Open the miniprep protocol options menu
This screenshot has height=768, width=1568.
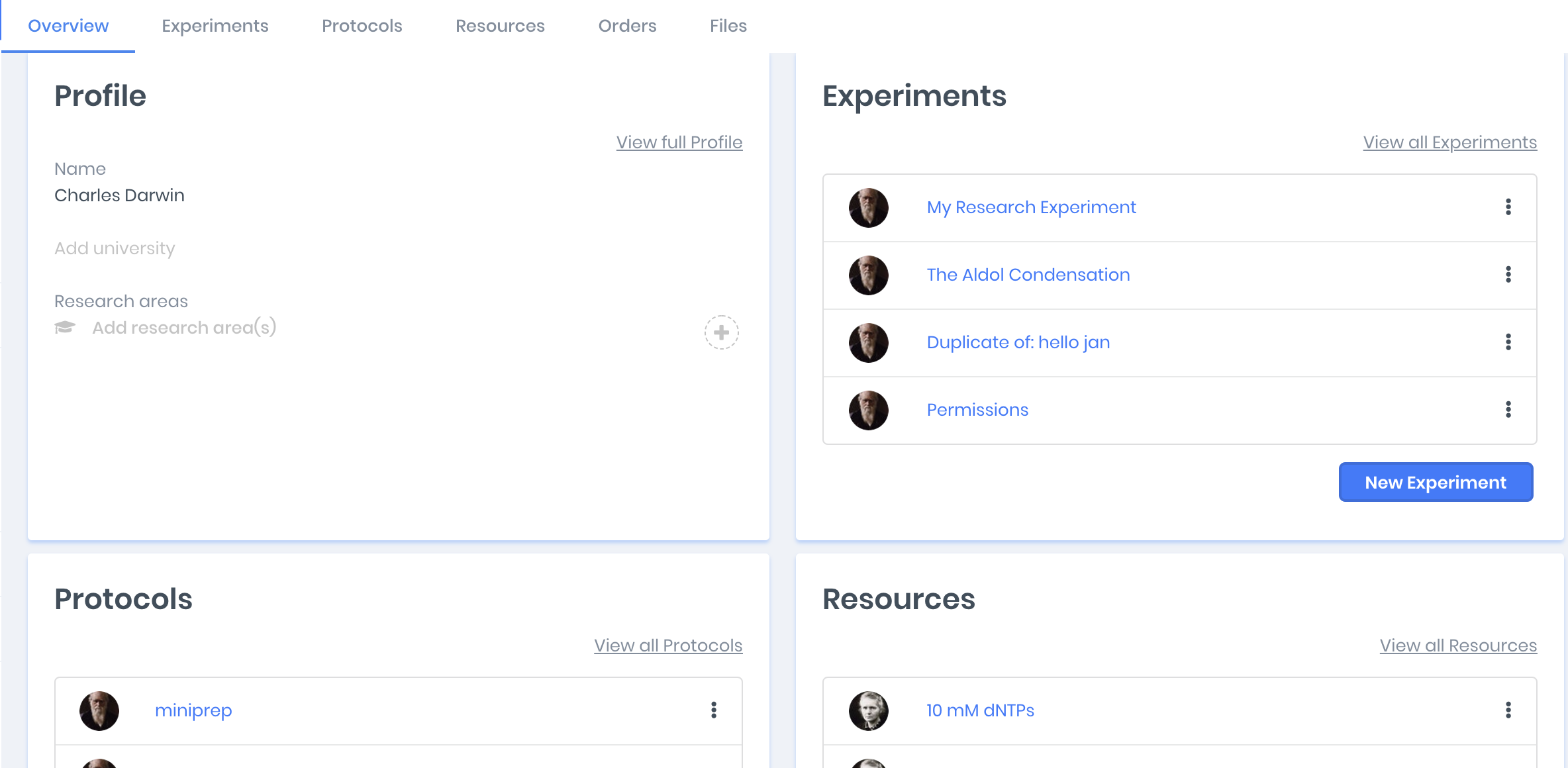[713, 710]
